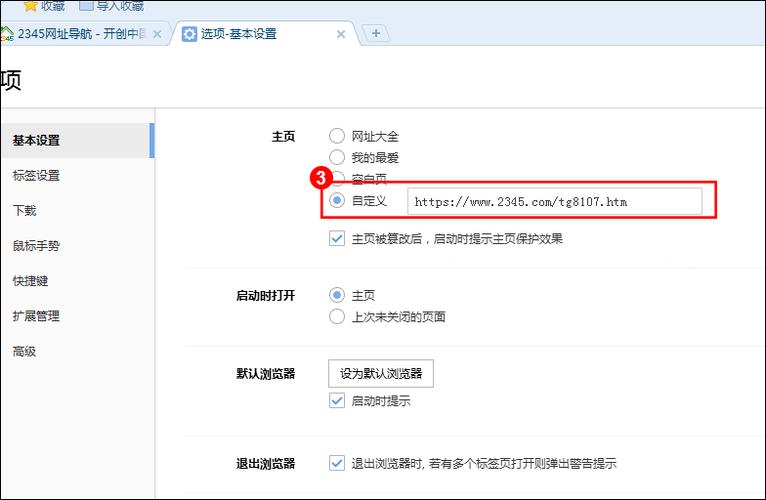Screen dimensions: 766x500
Task: Open 下载 settings in the sidebar
Action: pos(24,211)
